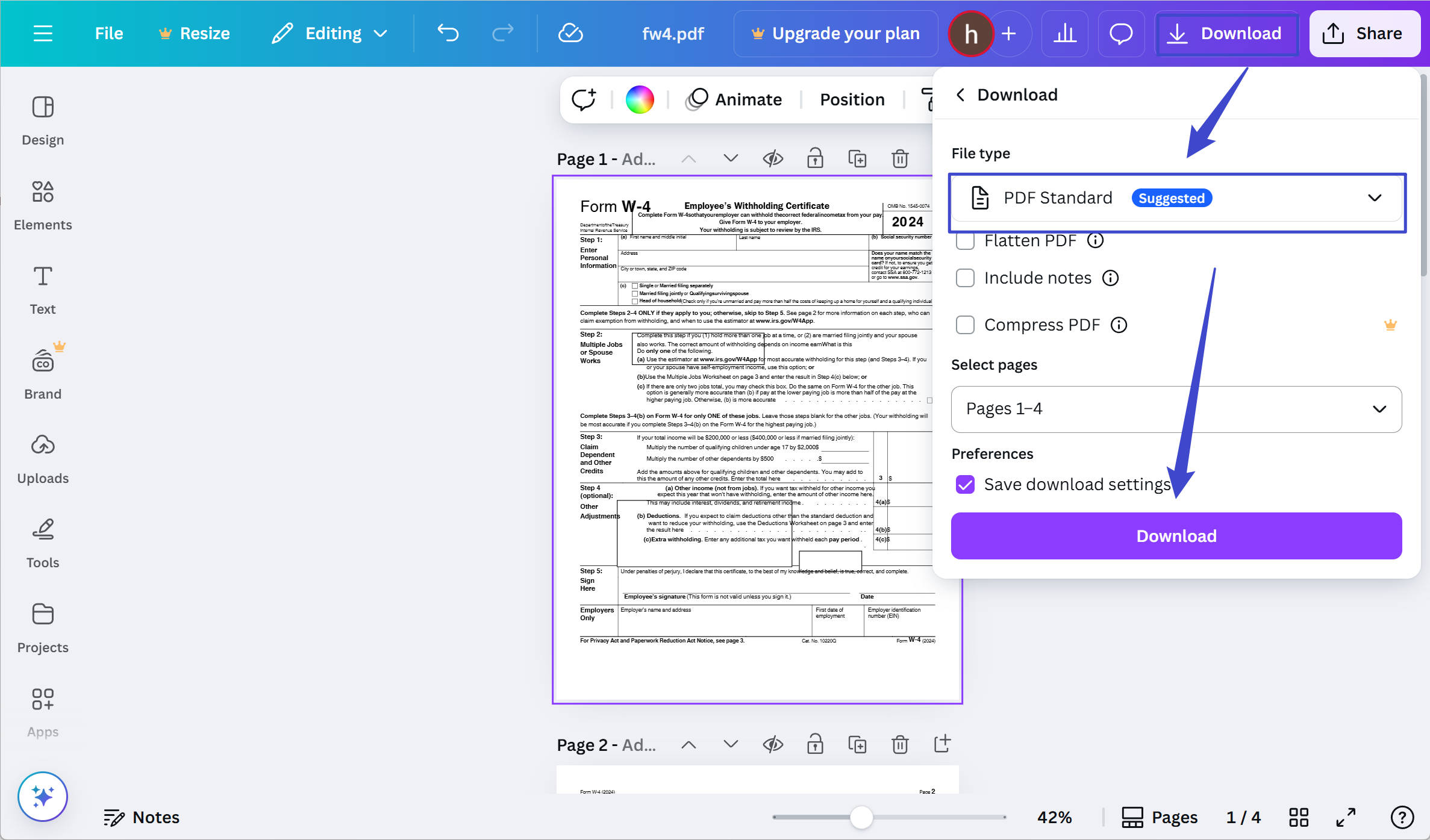Show info about Flatten PDF

1095,241
